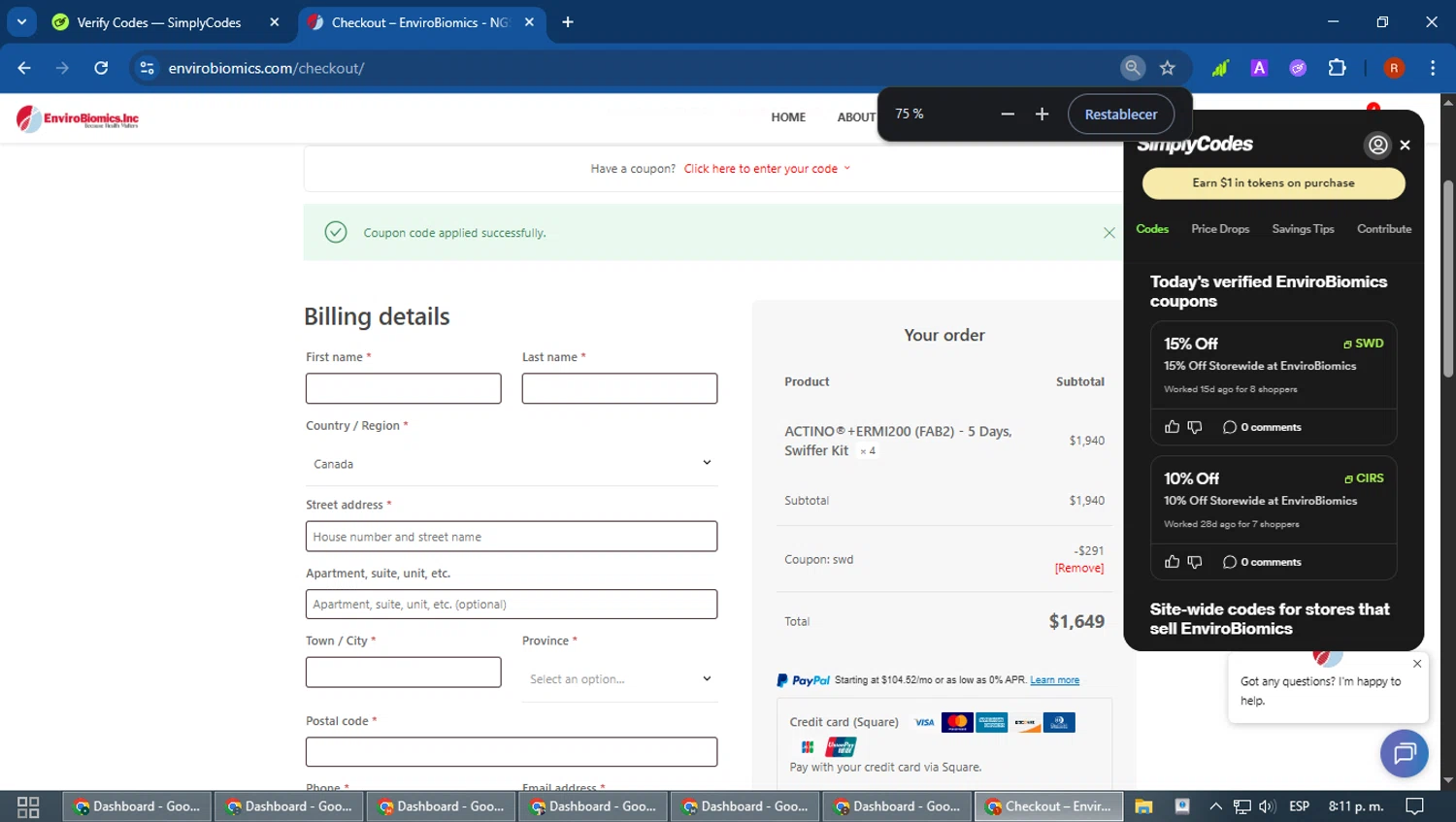Close the Checkout EnviroBiomics tab
Viewport: 1456px width, 822px height.
point(529,22)
